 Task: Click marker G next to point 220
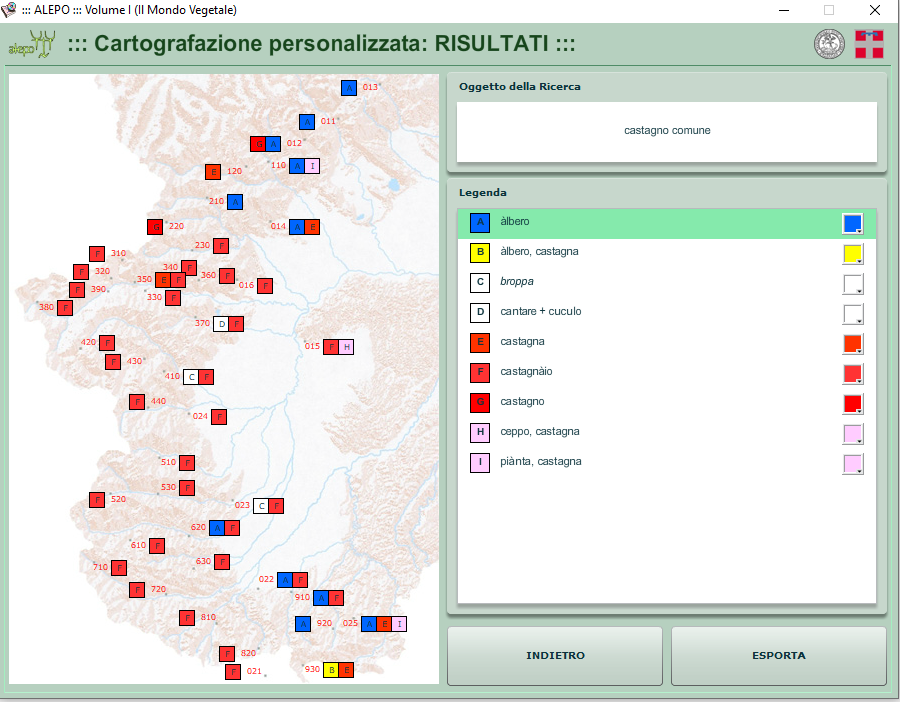[x=155, y=227]
